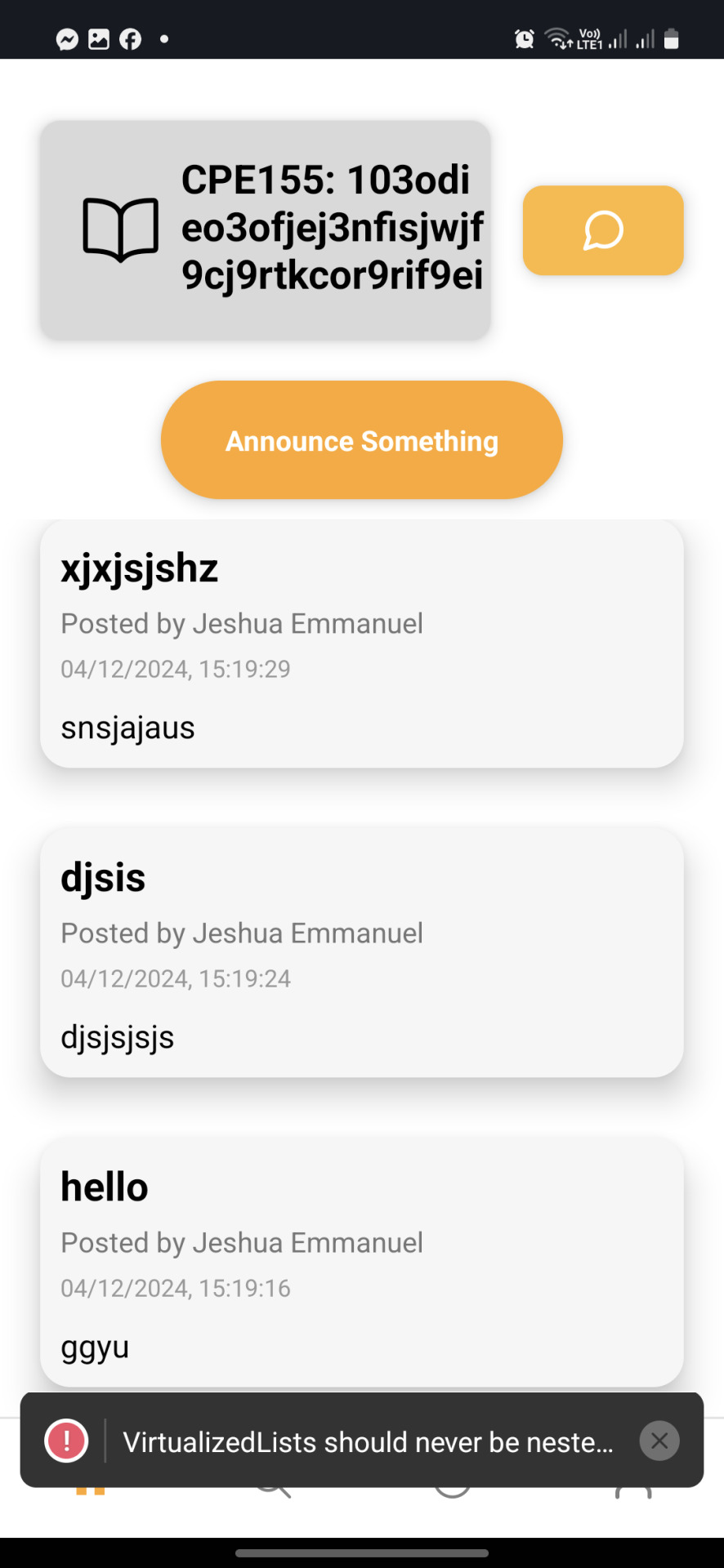Tap the Messenger notification icon
Screen dimensions: 724x1568
pyautogui.click(x=67, y=39)
